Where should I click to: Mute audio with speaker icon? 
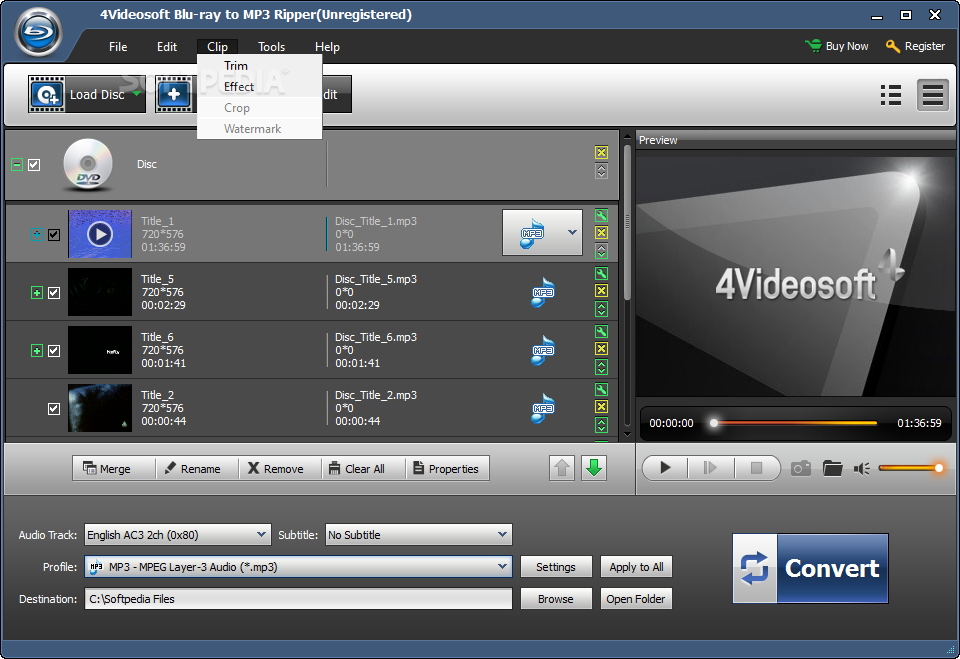(x=862, y=469)
